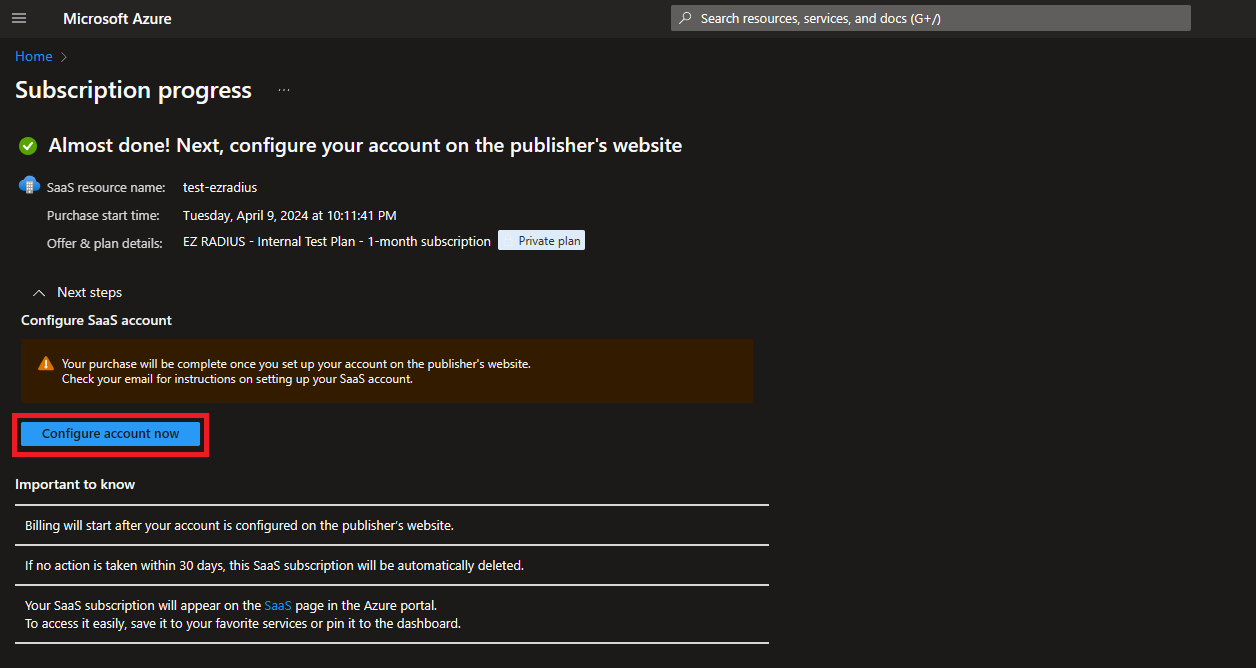
Task: Click the breadcrumb chevron after Home
Action: pos(64,57)
